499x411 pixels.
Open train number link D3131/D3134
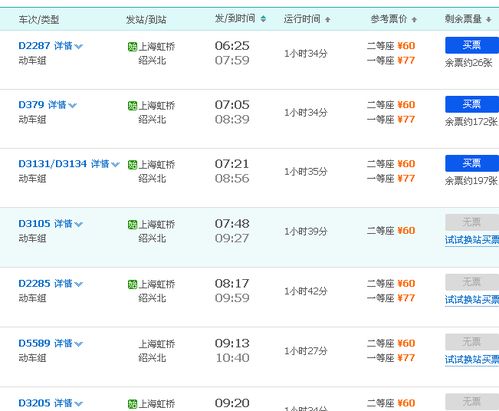(53, 164)
